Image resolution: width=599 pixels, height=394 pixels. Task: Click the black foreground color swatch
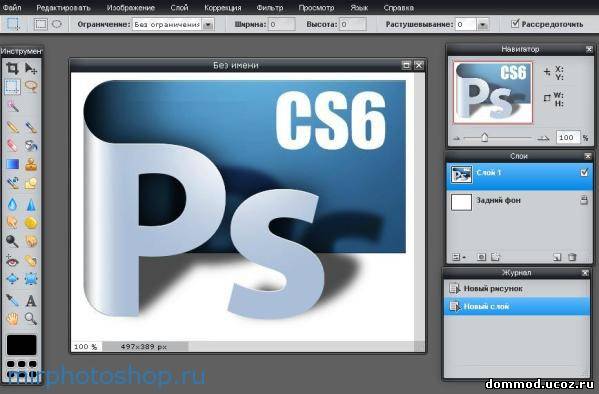click(x=21, y=345)
